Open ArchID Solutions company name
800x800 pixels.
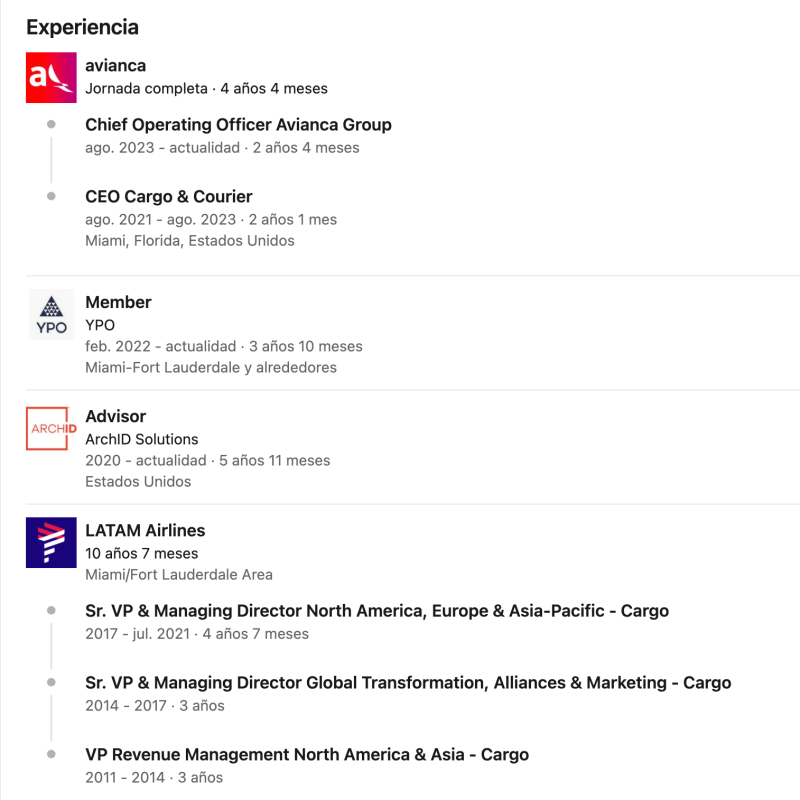pos(141,439)
